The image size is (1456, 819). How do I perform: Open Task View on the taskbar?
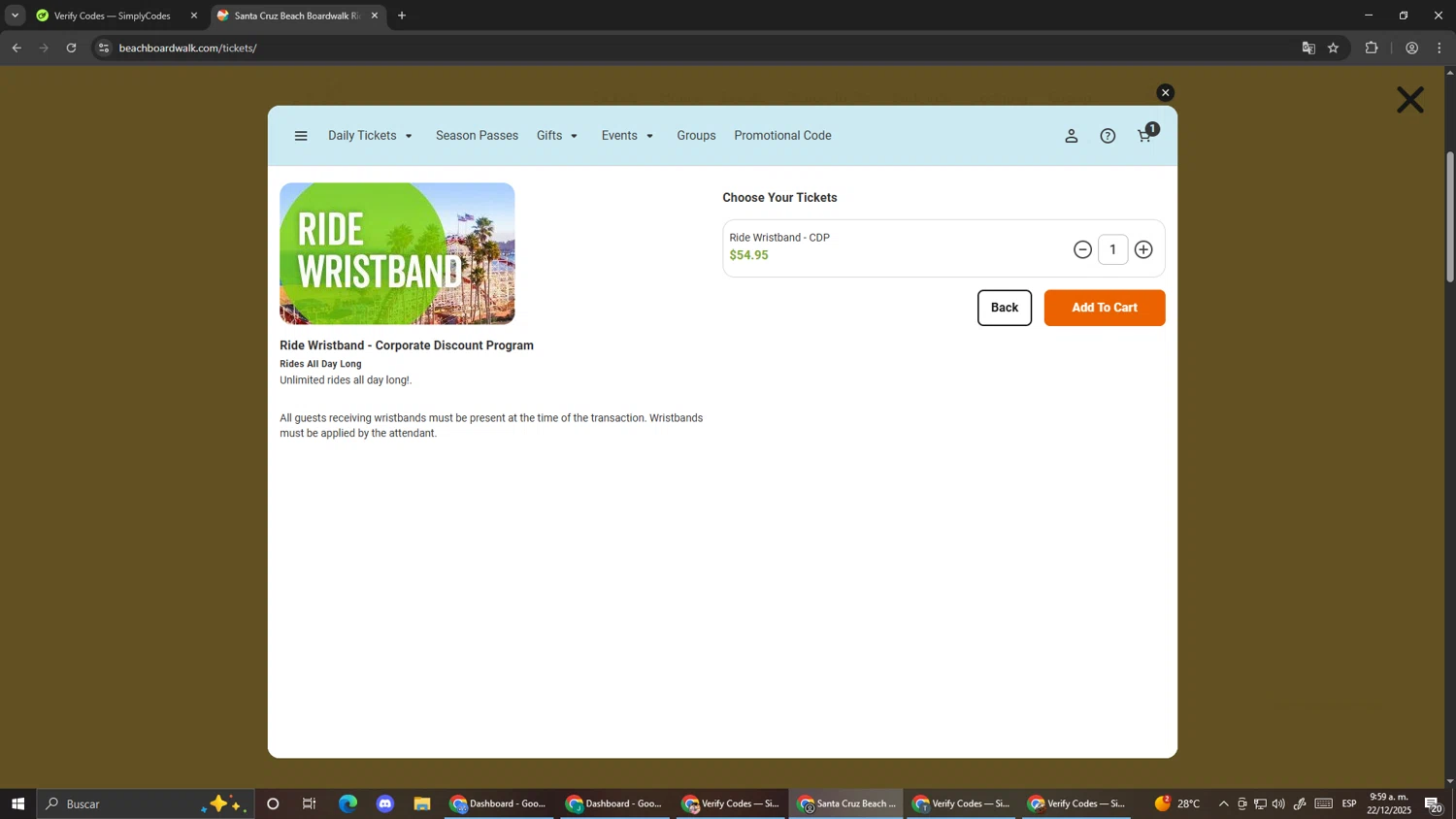(310, 803)
